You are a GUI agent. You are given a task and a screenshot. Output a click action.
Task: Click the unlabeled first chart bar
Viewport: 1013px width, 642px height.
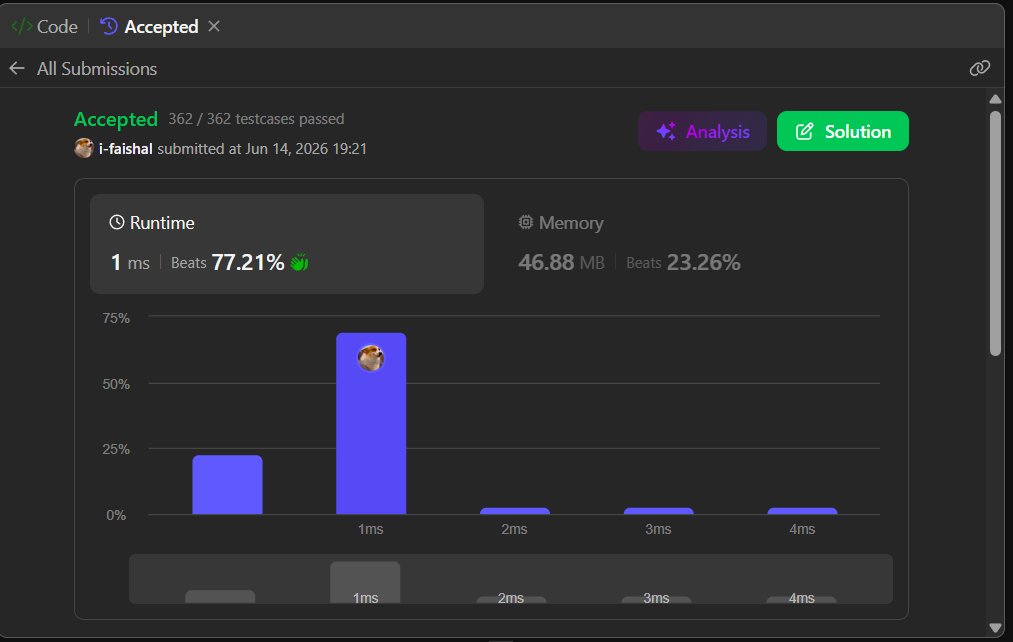[x=227, y=485]
